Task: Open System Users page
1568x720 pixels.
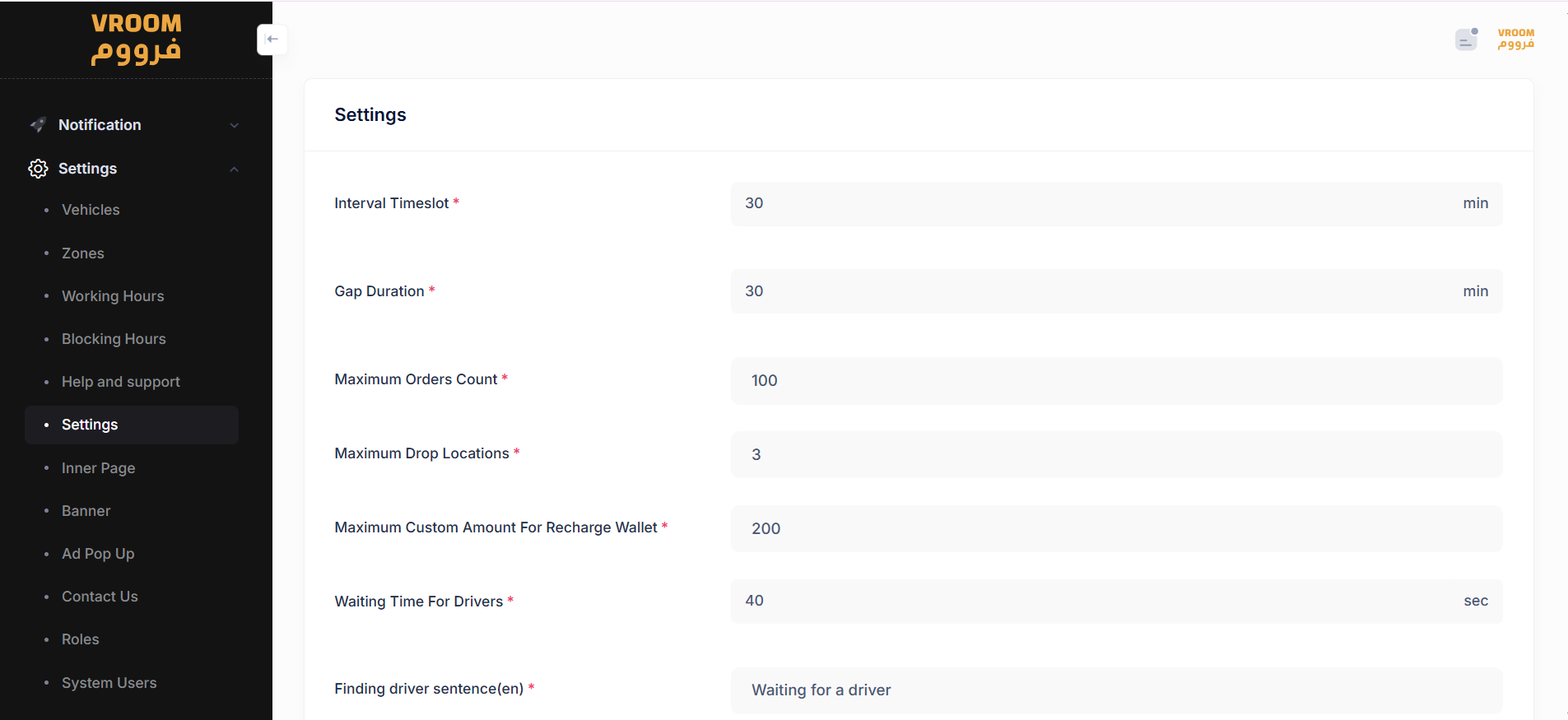Action: point(109,683)
